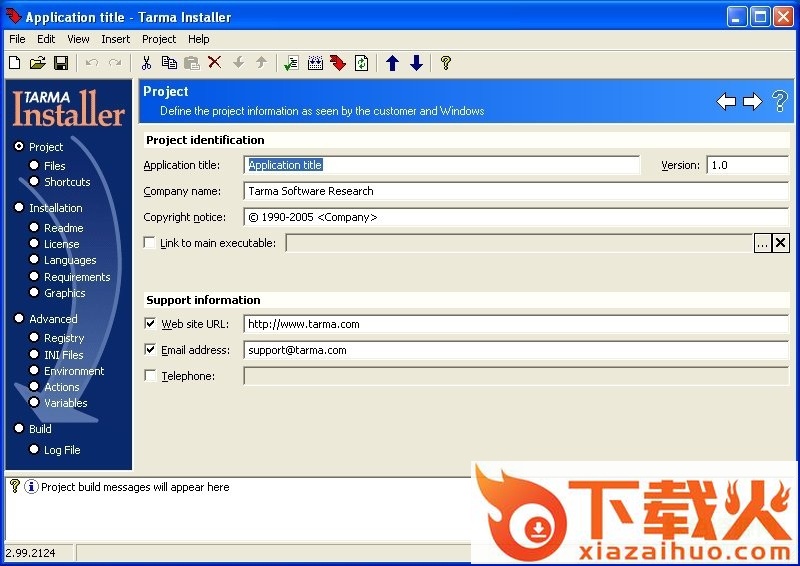Select the Graphics page in sidebar
Viewport: 800px width, 566px height.
coord(57,293)
